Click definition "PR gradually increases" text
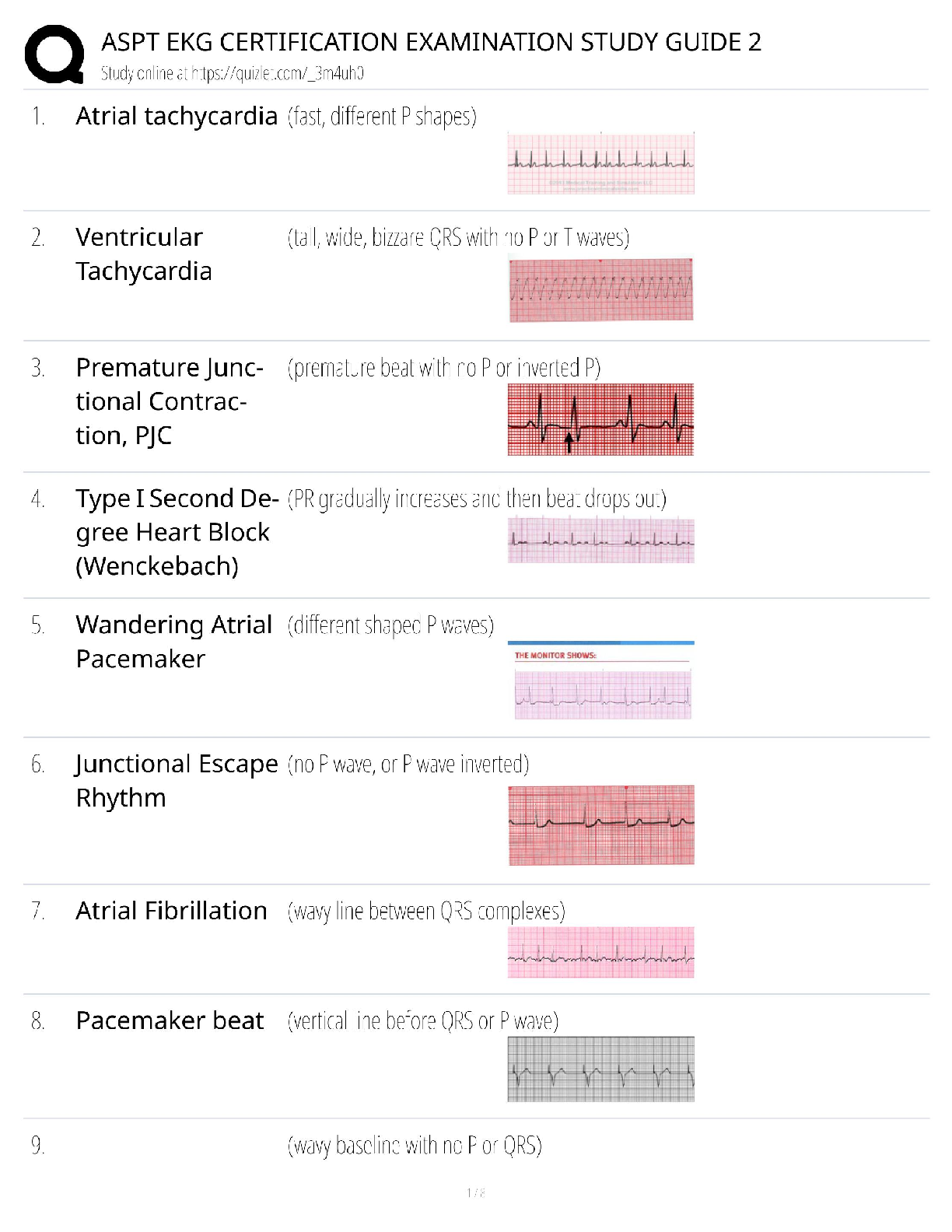The image size is (952, 1232). pyautogui.click(x=477, y=499)
